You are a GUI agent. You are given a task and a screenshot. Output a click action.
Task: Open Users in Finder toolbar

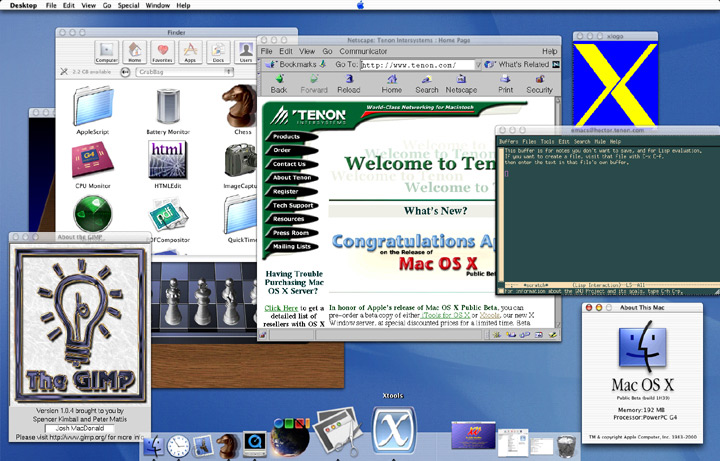pos(246,52)
